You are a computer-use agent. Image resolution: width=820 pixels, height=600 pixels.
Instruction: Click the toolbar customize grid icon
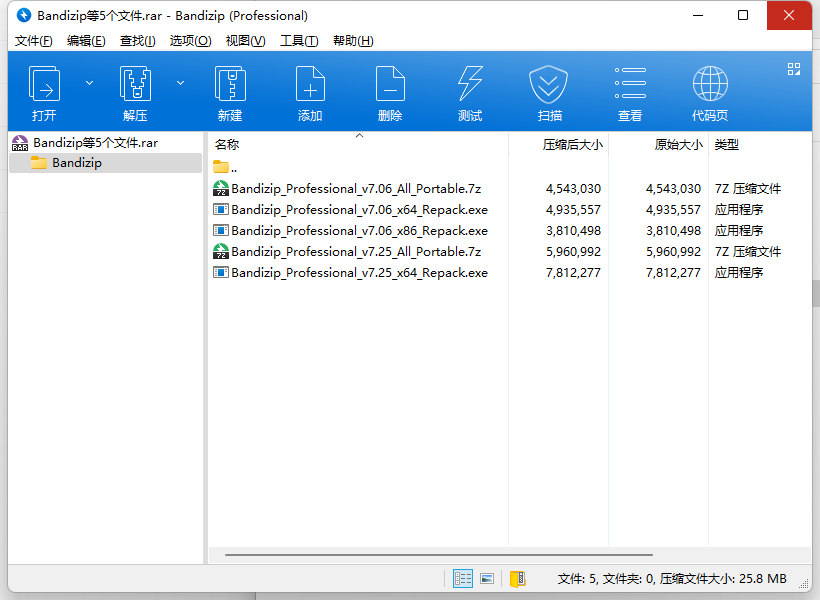point(794,69)
